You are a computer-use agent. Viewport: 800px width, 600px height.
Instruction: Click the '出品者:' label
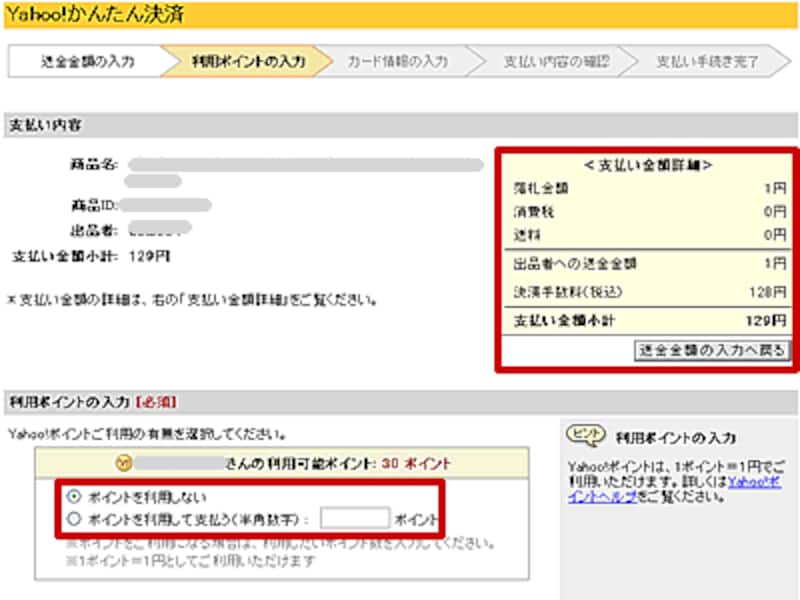pyautogui.click(x=94, y=231)
